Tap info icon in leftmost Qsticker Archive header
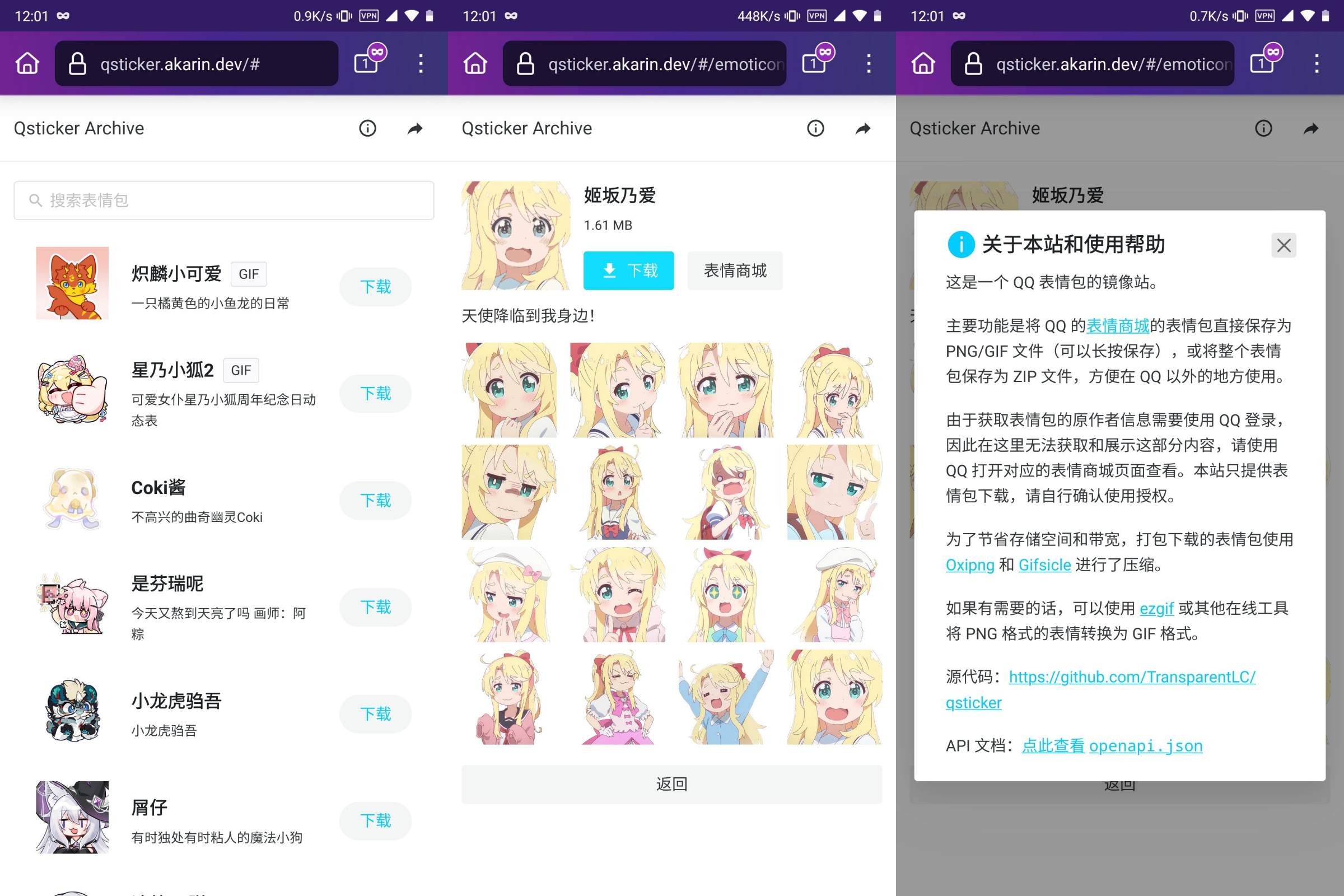 coord(367,128)
